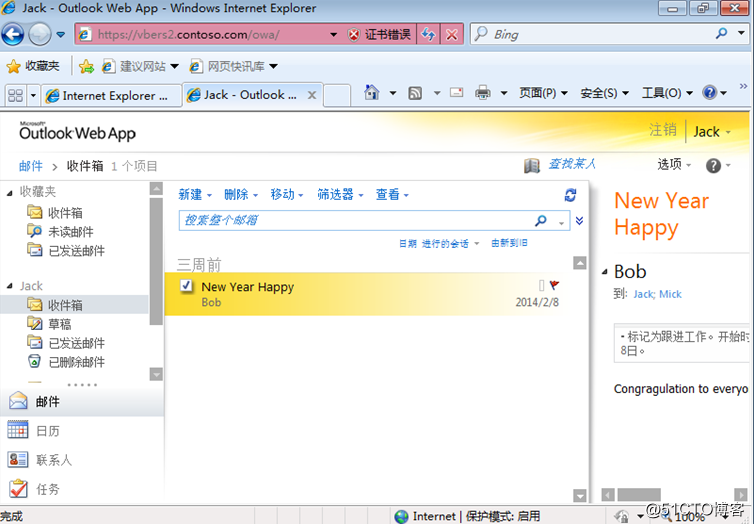754x528 pixels.
Task: Collapse the 收藏夹 favorites folder group
Action: [x=10, y=193]
